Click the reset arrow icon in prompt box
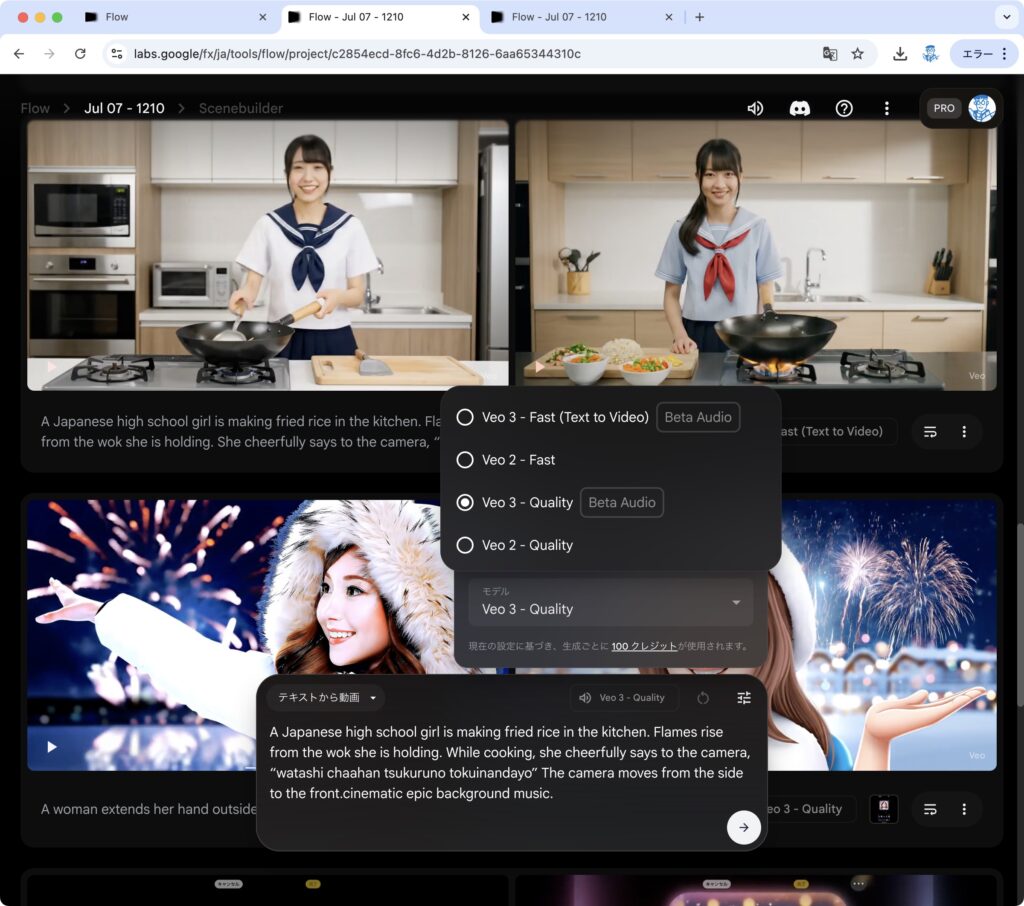This screenshot has height=906, width=1024. pos(703,698)
